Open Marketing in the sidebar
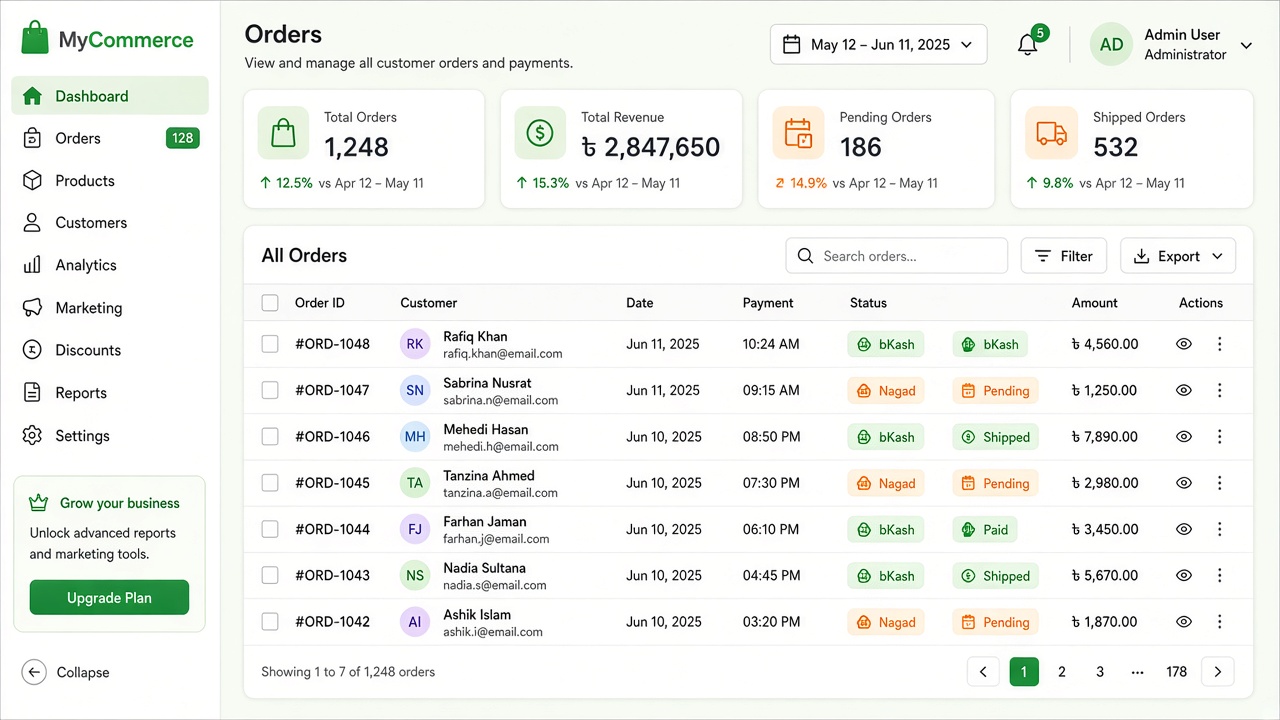Viewport: 1280px width, 720px height. click(x=110, y=308)
